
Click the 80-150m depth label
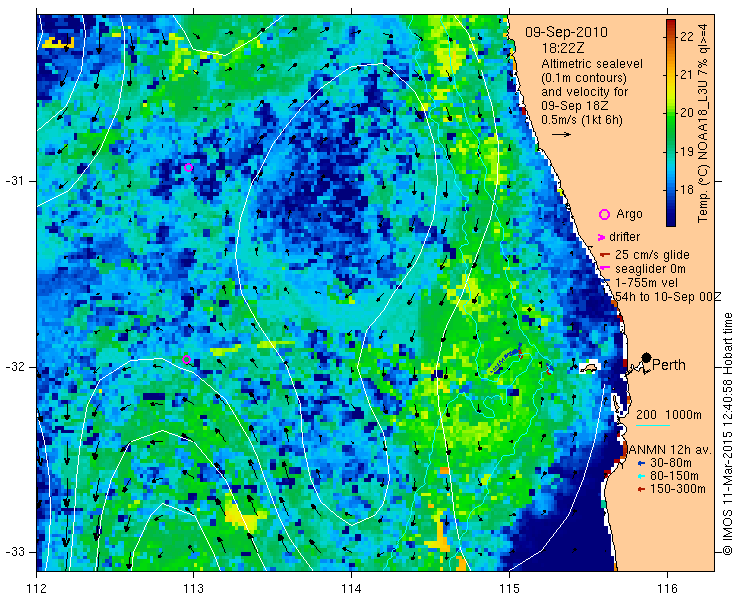click(x=674, y=476)
